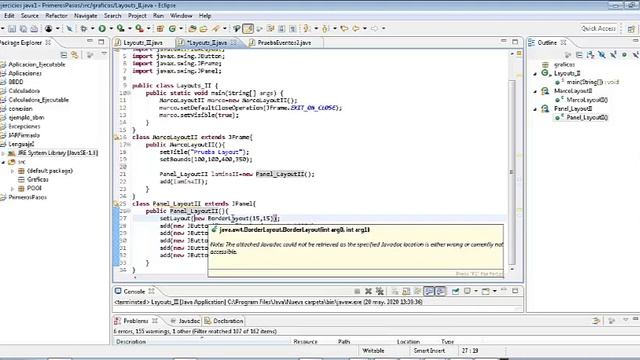Expand the (default package) node

(x=13, y=171)
